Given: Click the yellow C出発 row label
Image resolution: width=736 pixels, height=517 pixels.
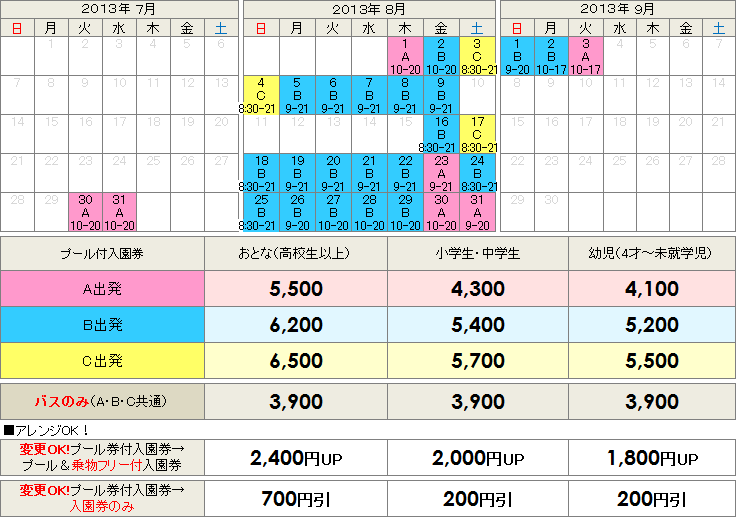Looking at the screenshot, I should (102, 360).
